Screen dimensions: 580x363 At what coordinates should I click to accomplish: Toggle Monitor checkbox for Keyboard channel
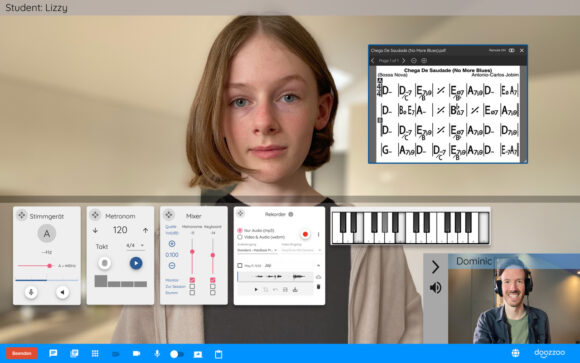(x=213, y=280)
